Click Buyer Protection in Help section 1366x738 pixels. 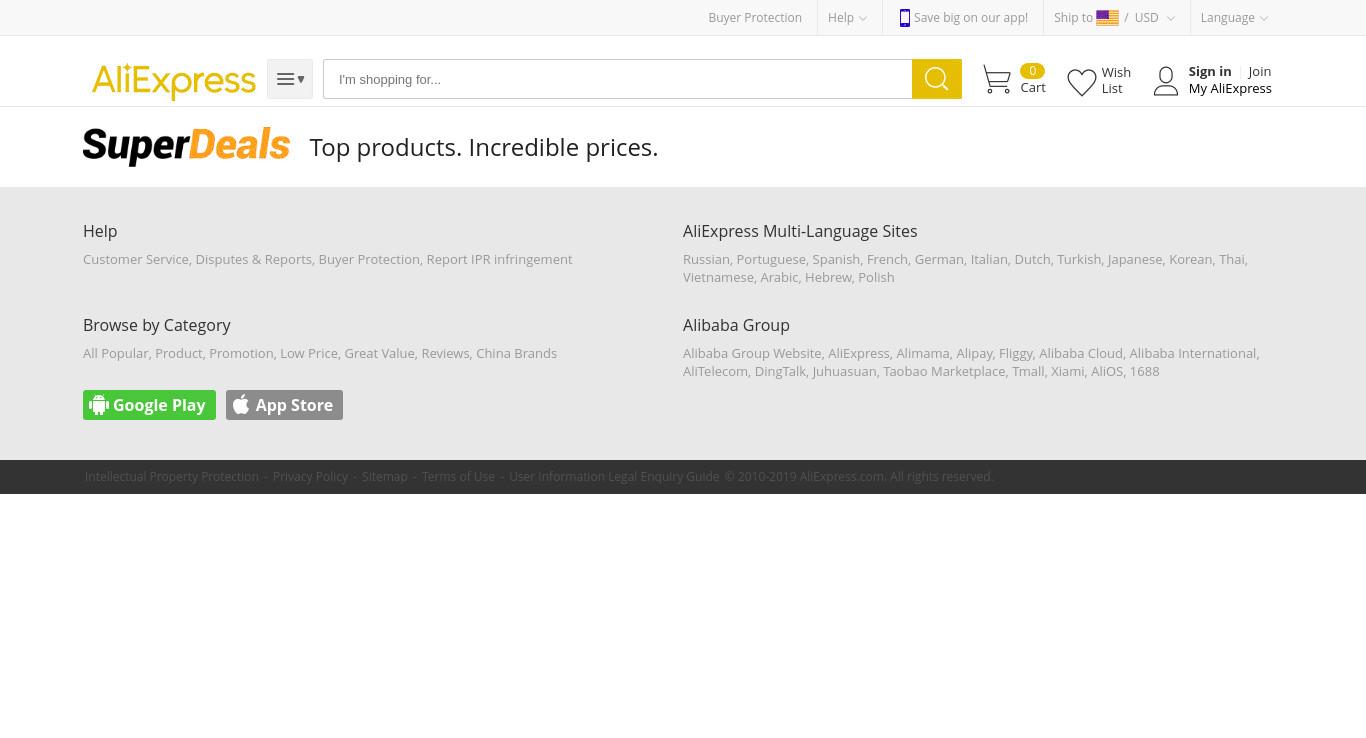click(x=369, y=259)
